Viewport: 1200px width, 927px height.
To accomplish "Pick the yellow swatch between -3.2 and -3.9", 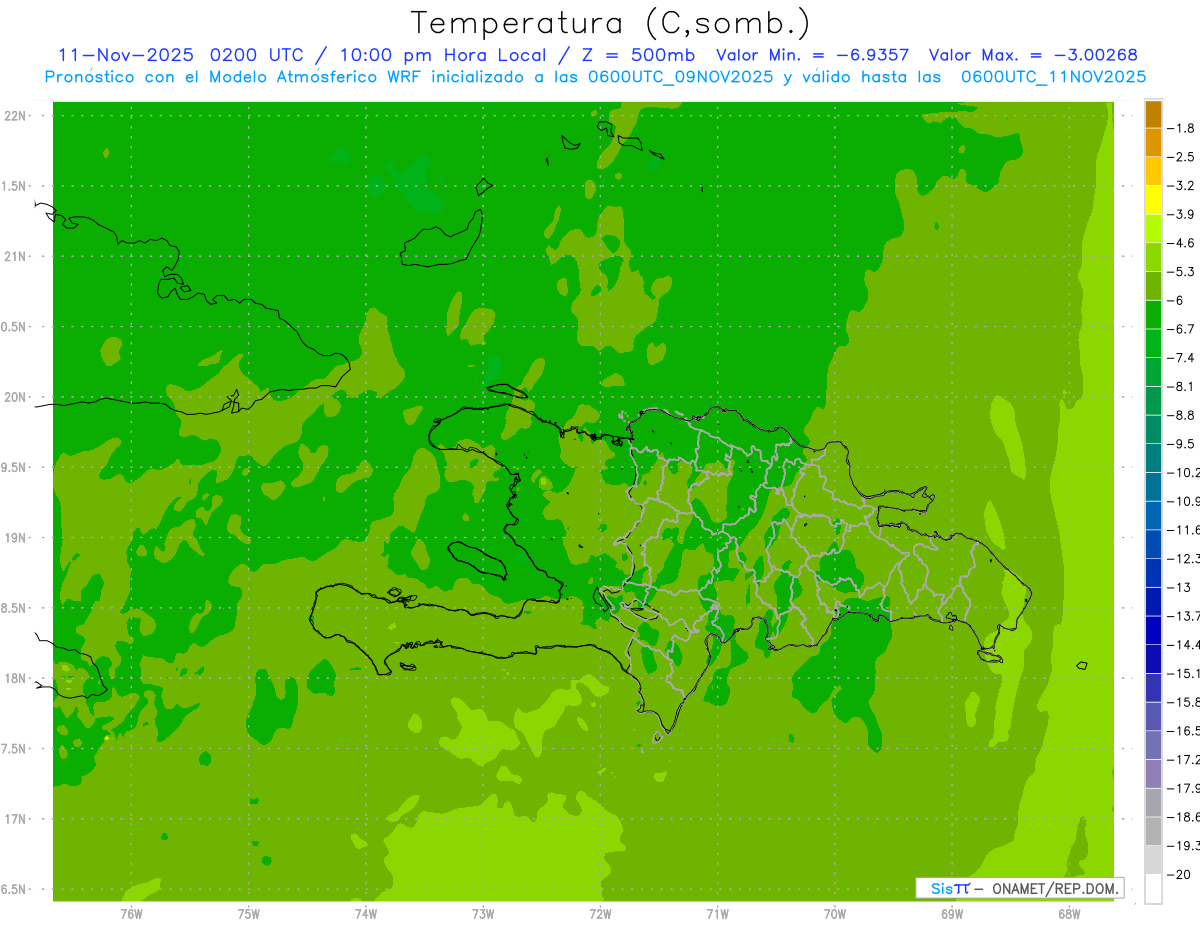I will point(1153,200).
